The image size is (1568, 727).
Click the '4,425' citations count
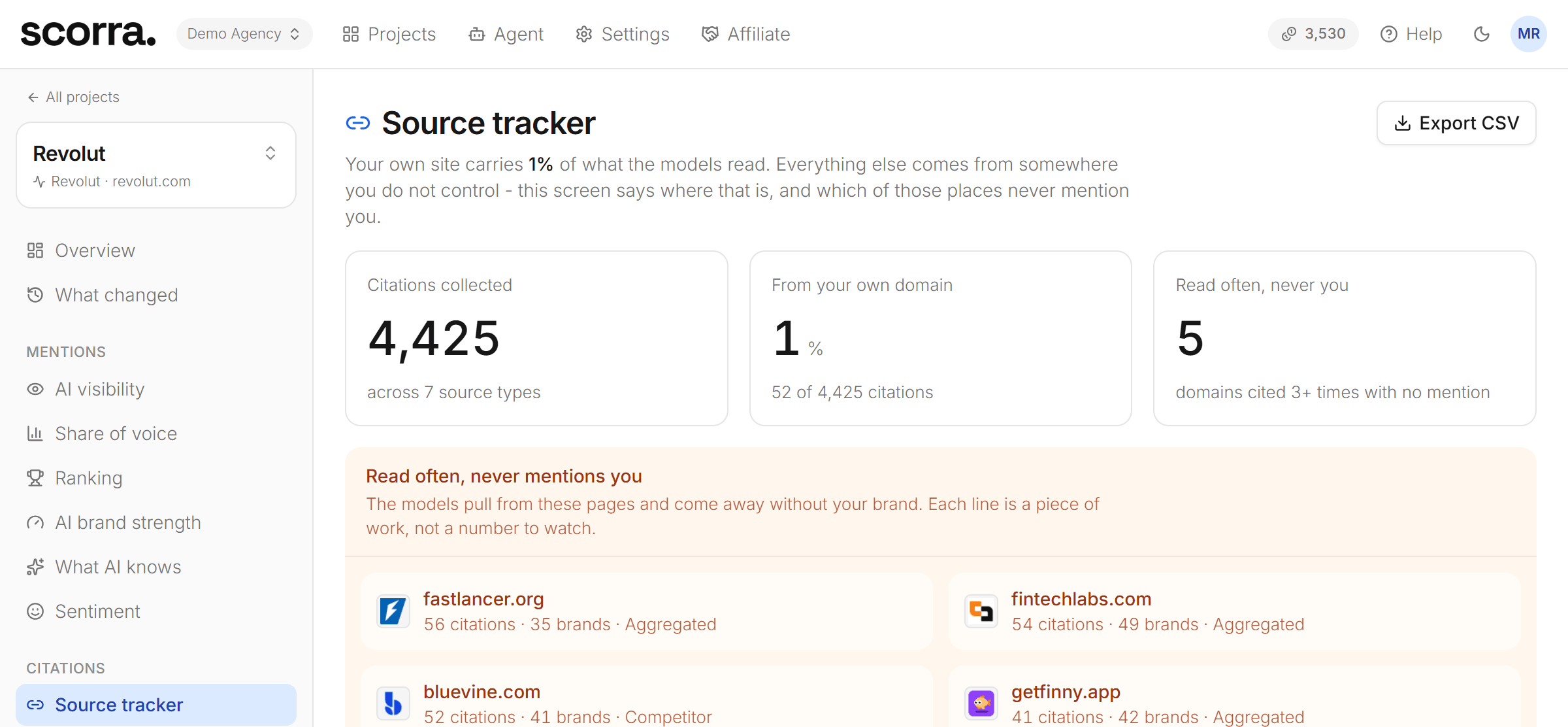[434, 339]
